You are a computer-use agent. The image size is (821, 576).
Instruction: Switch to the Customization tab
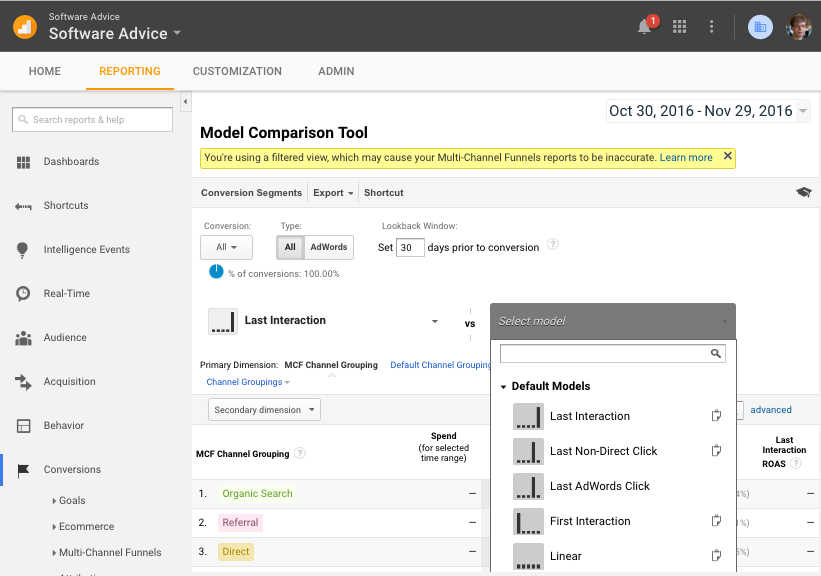(237, 71)
